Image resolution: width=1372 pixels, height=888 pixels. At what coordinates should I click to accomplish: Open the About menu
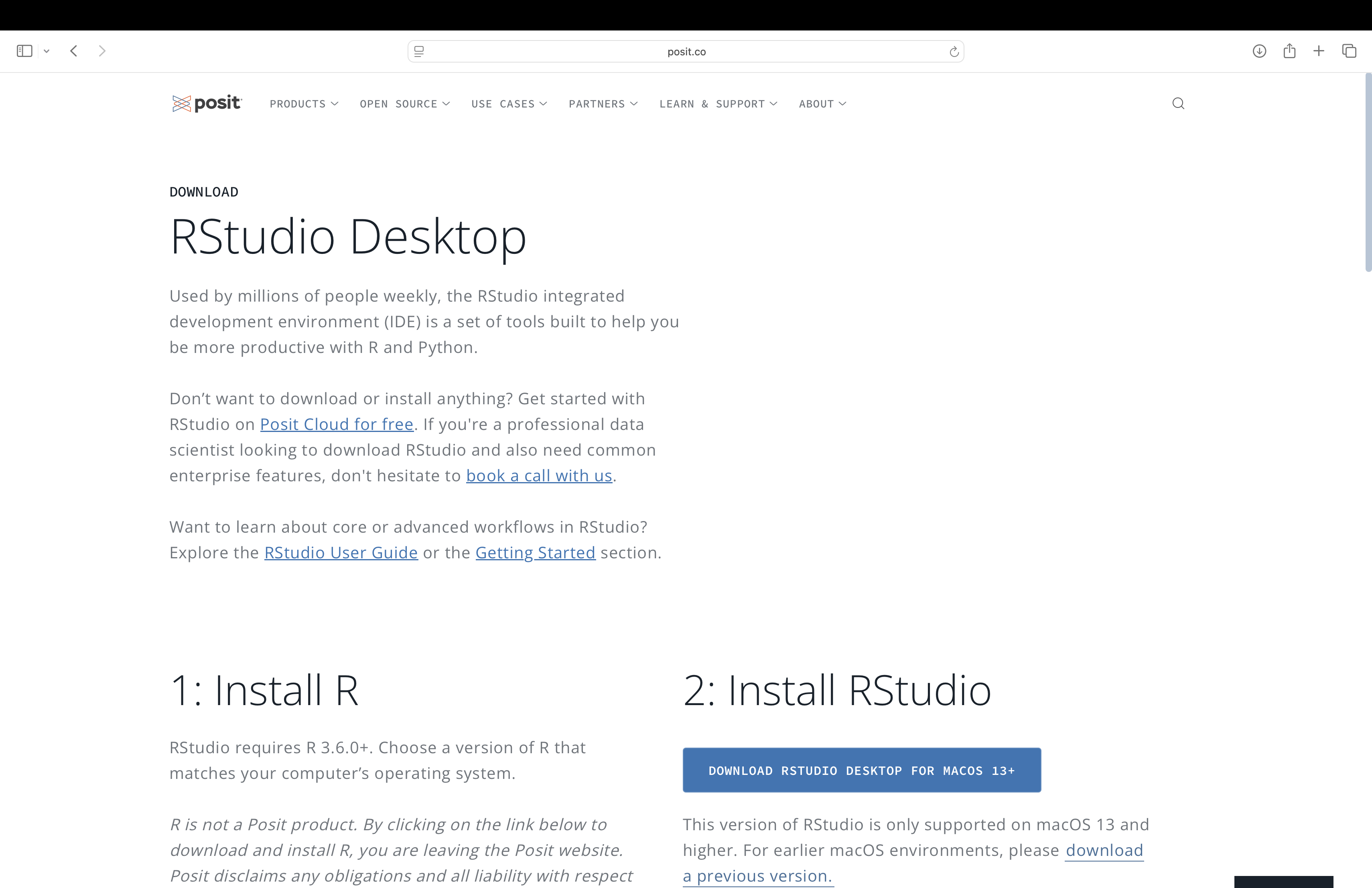tap(822, 104)
